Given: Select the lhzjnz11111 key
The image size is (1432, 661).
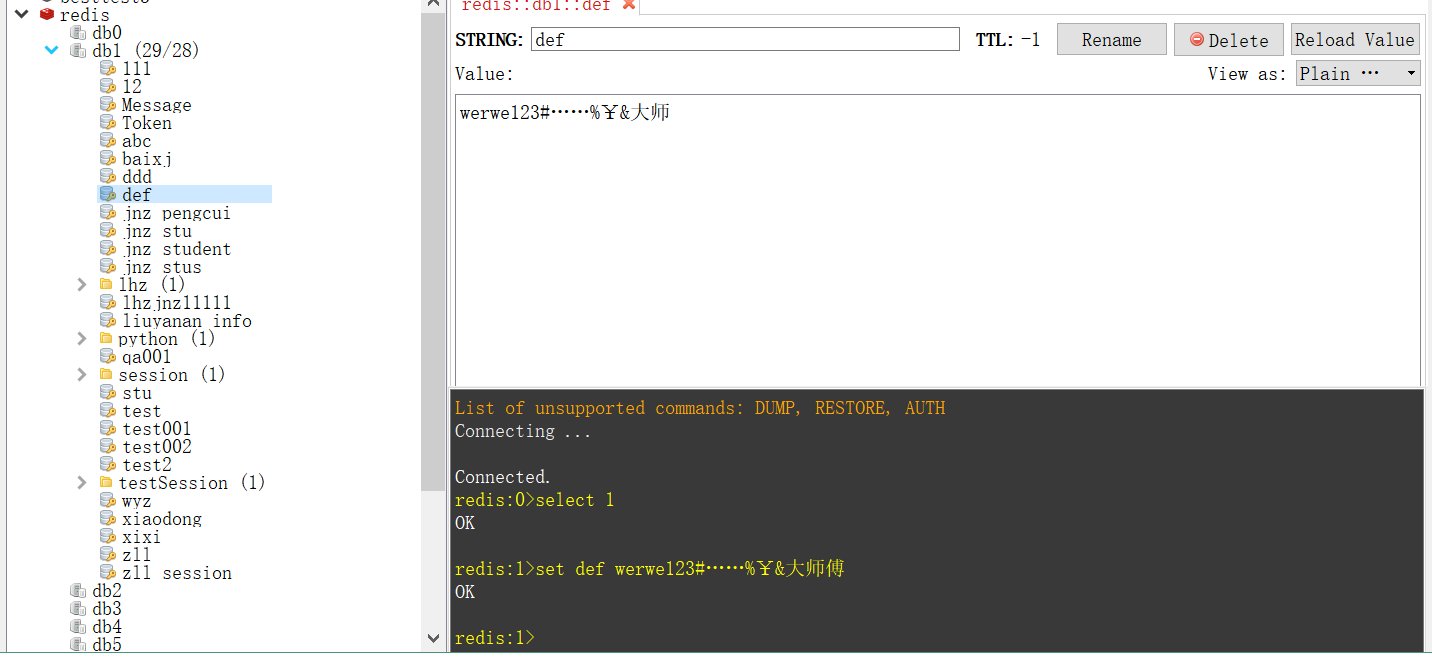Looking at the screenshot, I should [176, 303].
